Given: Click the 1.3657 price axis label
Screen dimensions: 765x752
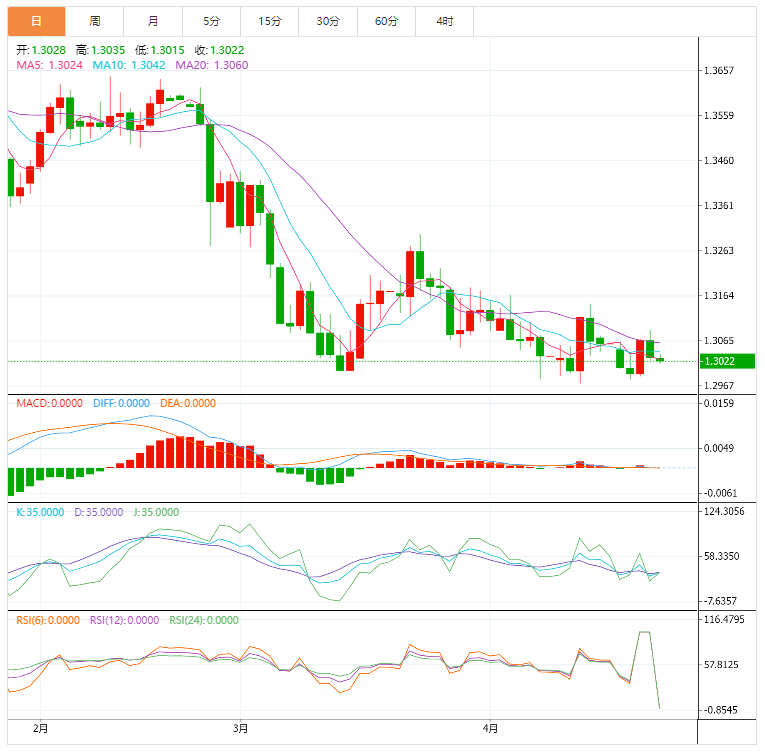Looking at the screenshot, I should click(719, 71).
